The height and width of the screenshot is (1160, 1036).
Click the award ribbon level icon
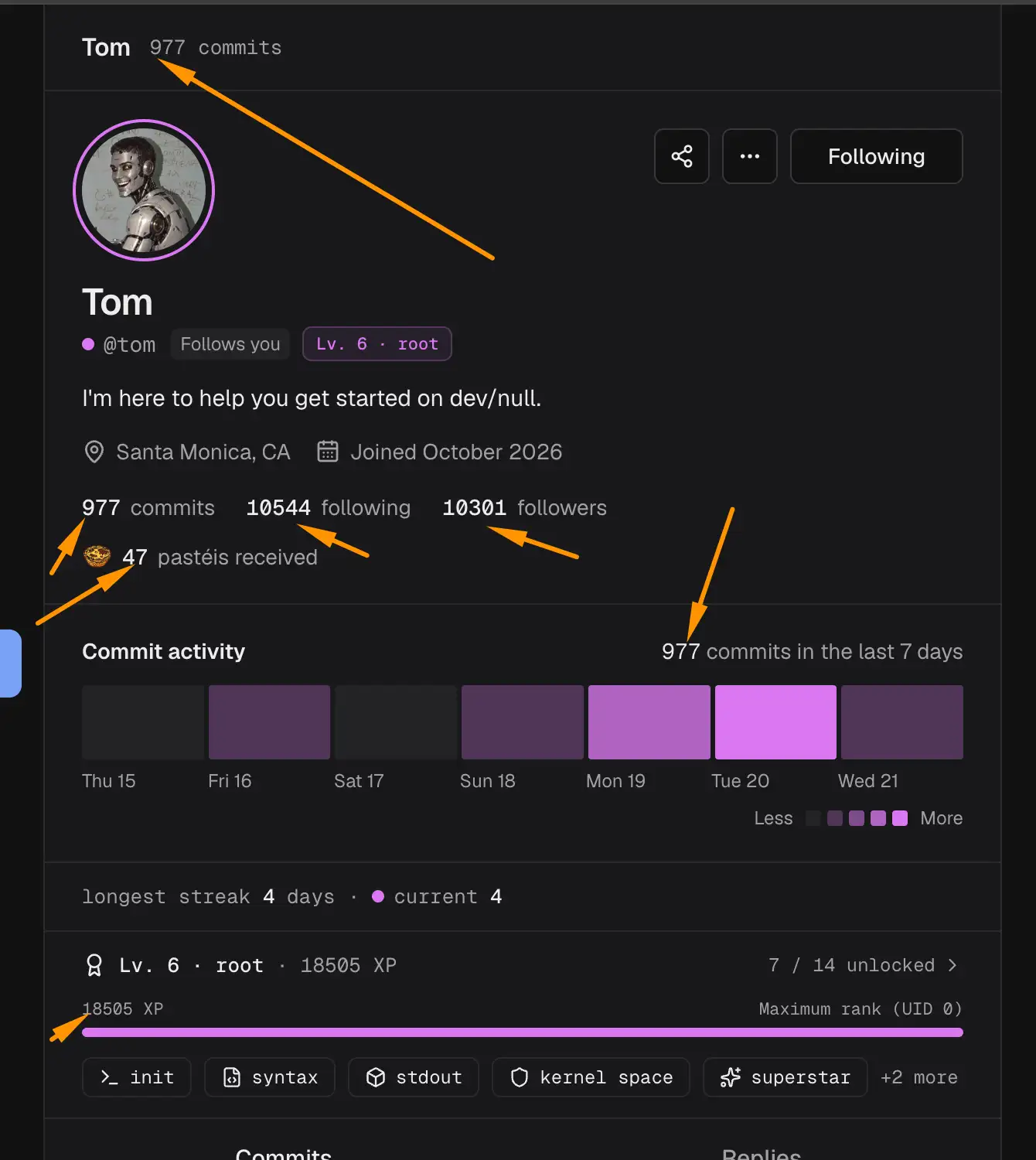click(x=94, y=965)
